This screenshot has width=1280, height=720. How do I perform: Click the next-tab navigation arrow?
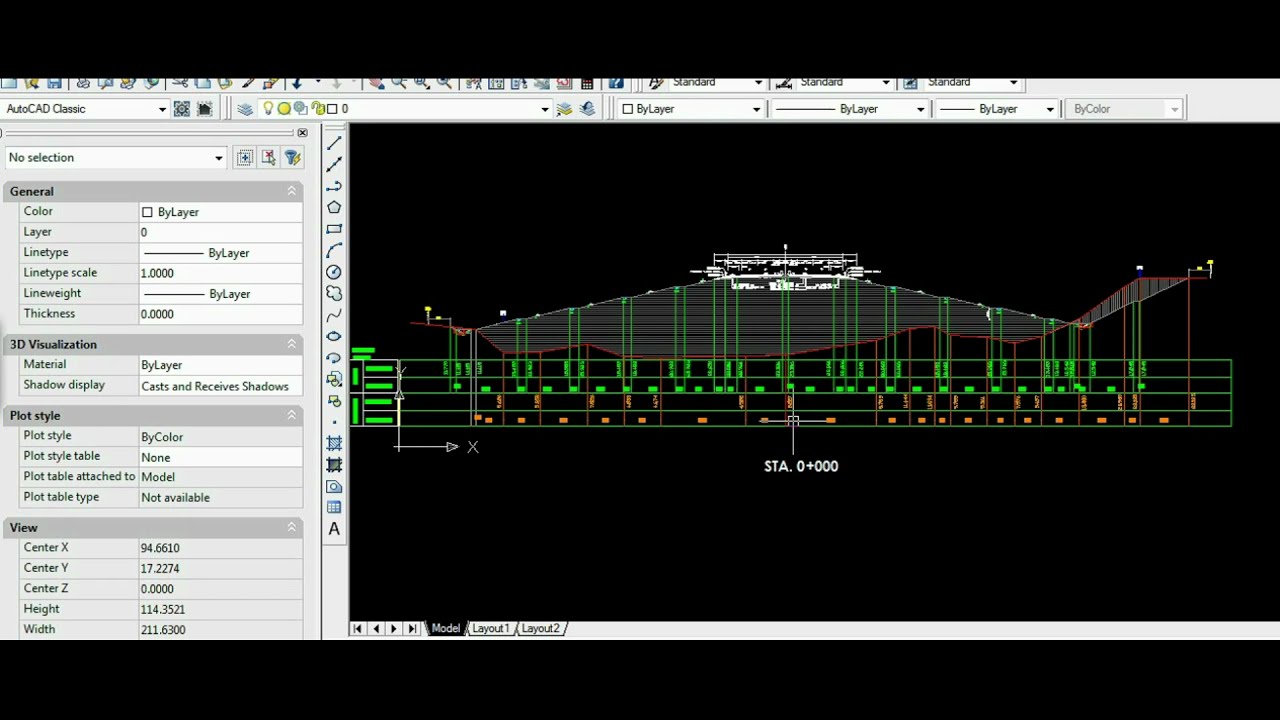394,628
